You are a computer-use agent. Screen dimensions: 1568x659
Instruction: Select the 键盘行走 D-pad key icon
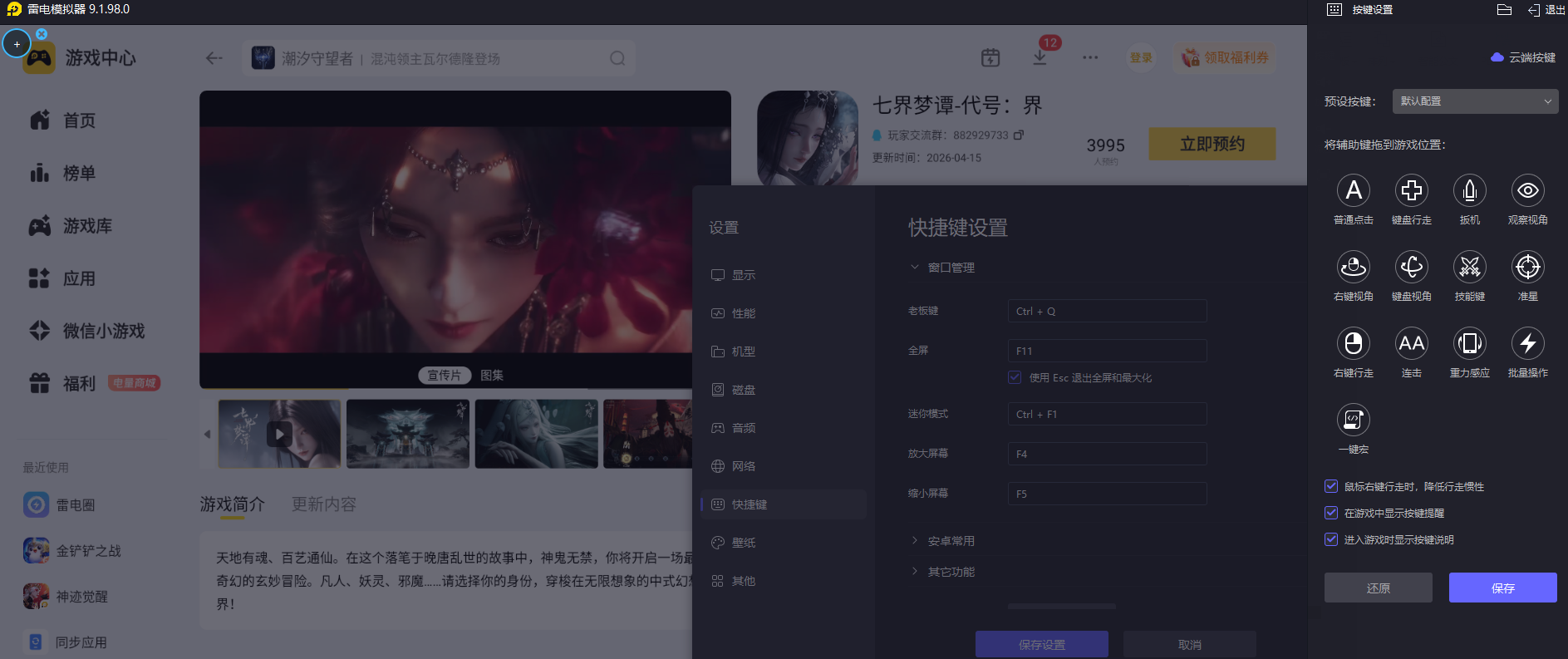coord(1411,190)
